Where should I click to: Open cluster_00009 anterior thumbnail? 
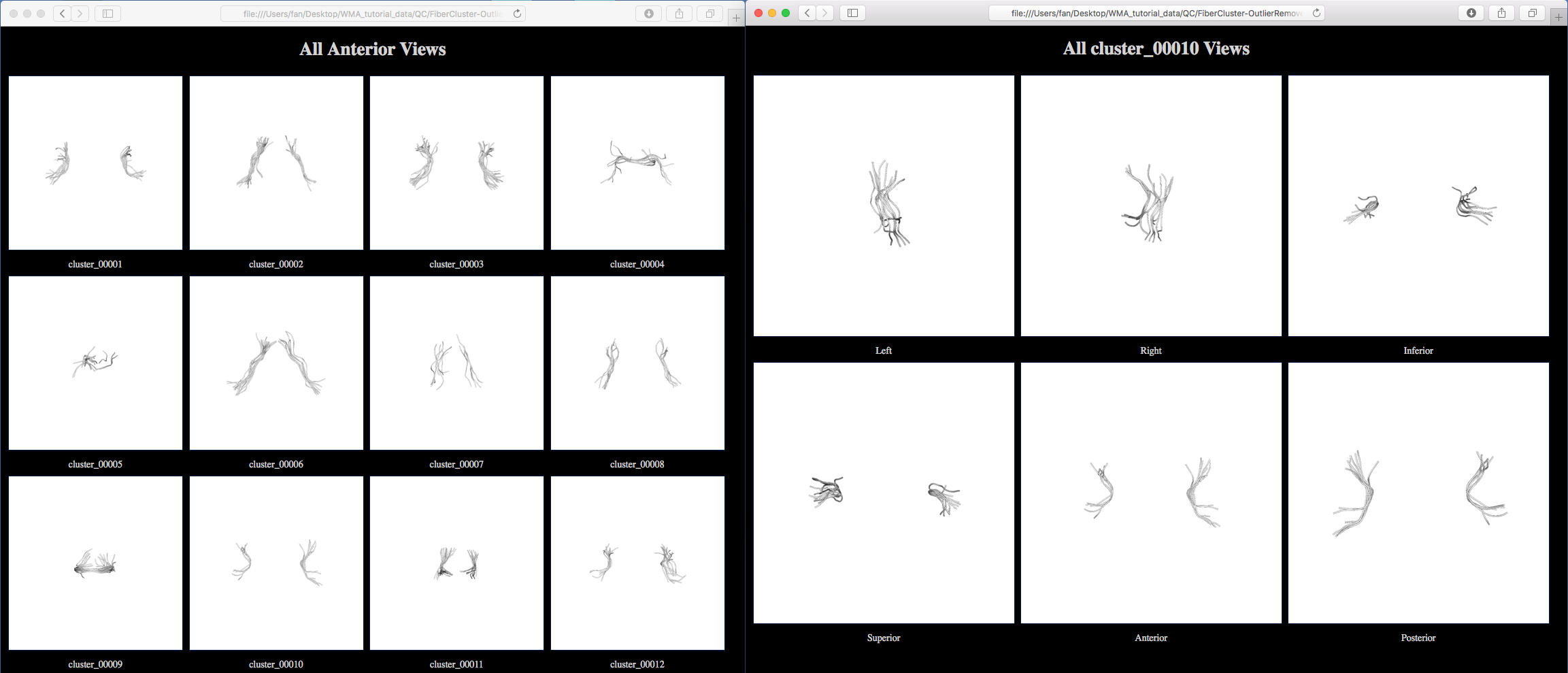pyautogui.click(x=95, y=563)
